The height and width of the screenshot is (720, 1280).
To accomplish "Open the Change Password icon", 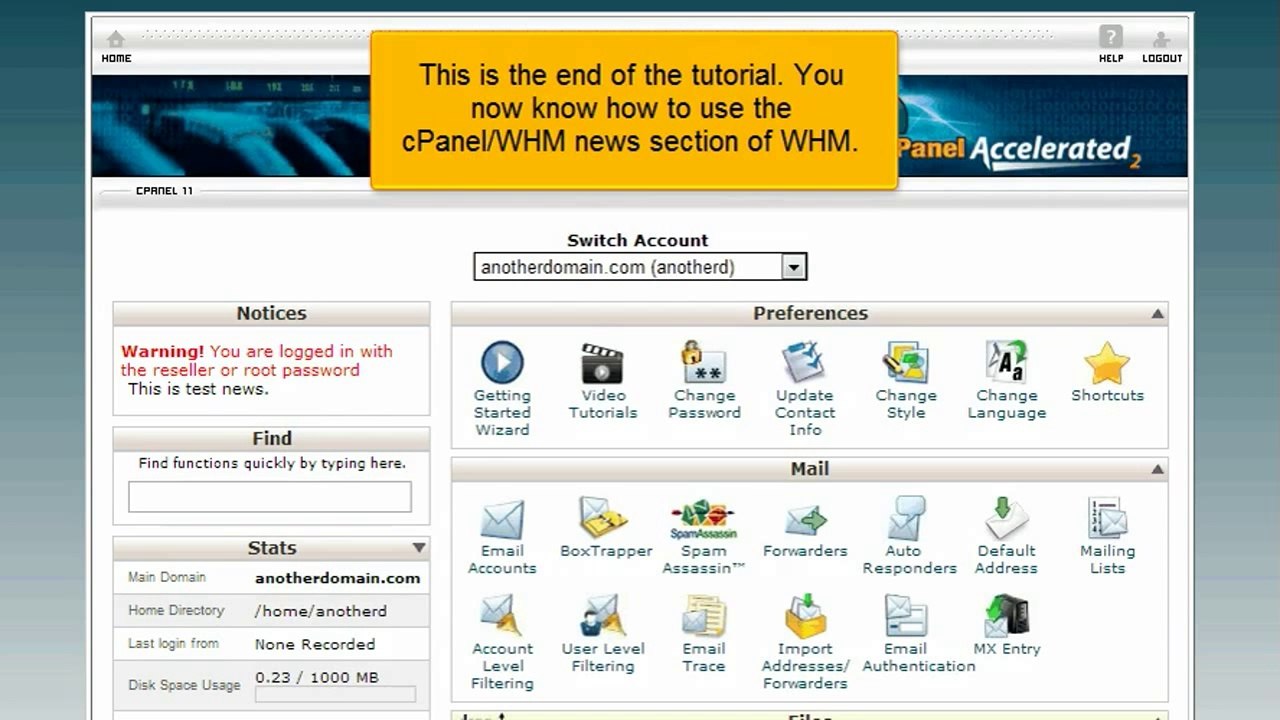I will [704, 362].
